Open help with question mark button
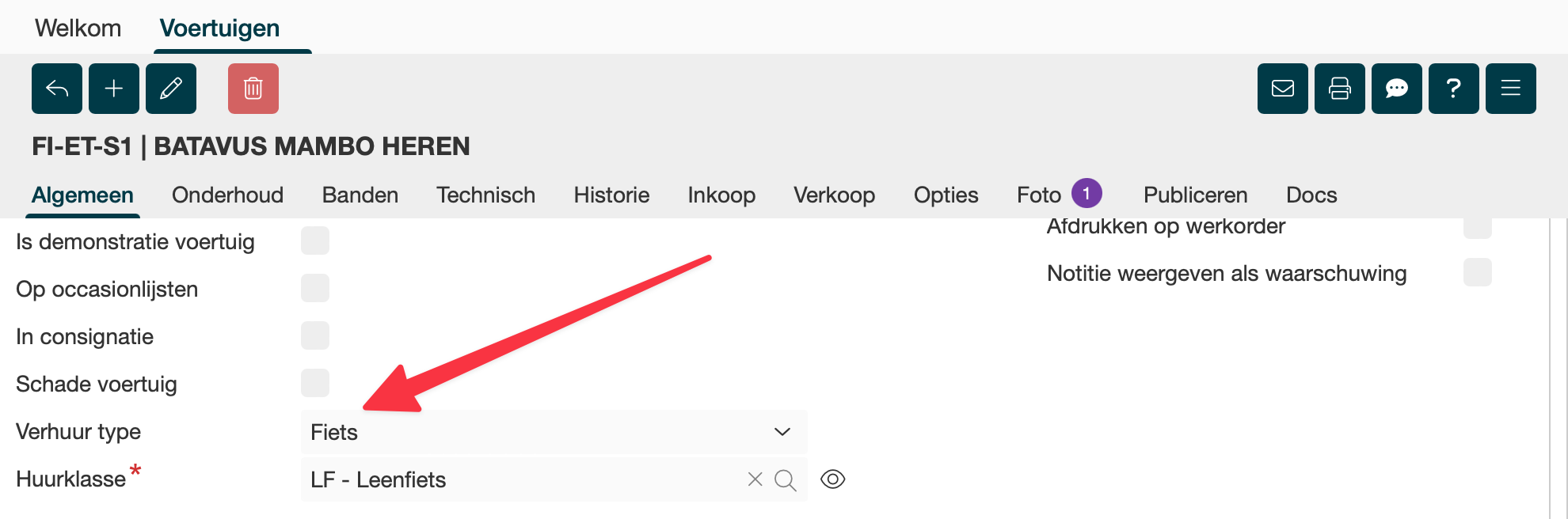1568x519 pixels. pyautogui.click(x=1454, y=89)
